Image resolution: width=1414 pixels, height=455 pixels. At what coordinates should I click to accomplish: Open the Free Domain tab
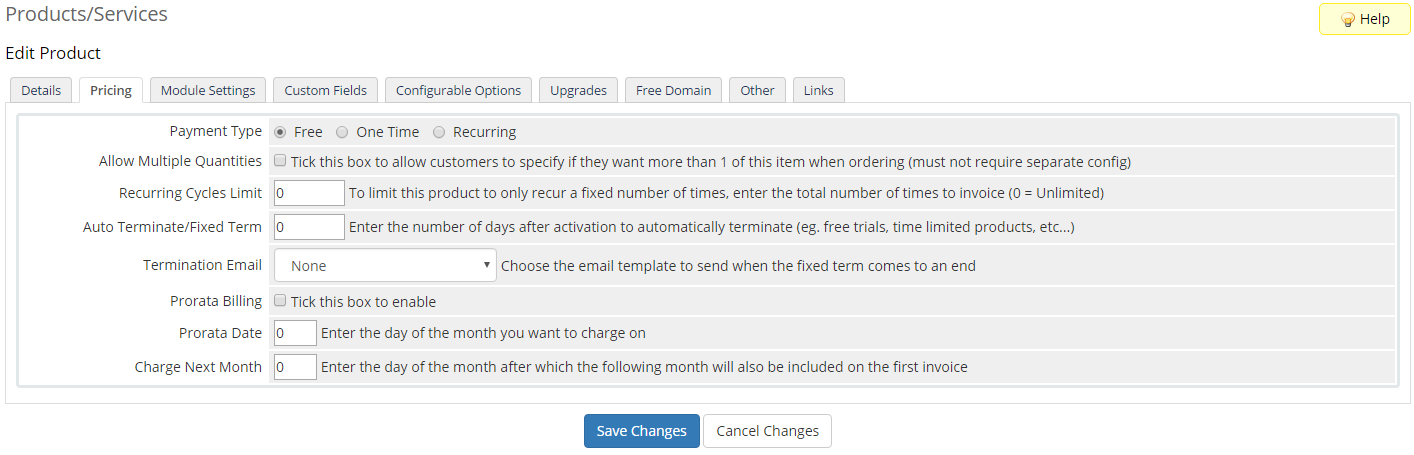(x=673, y=90)
